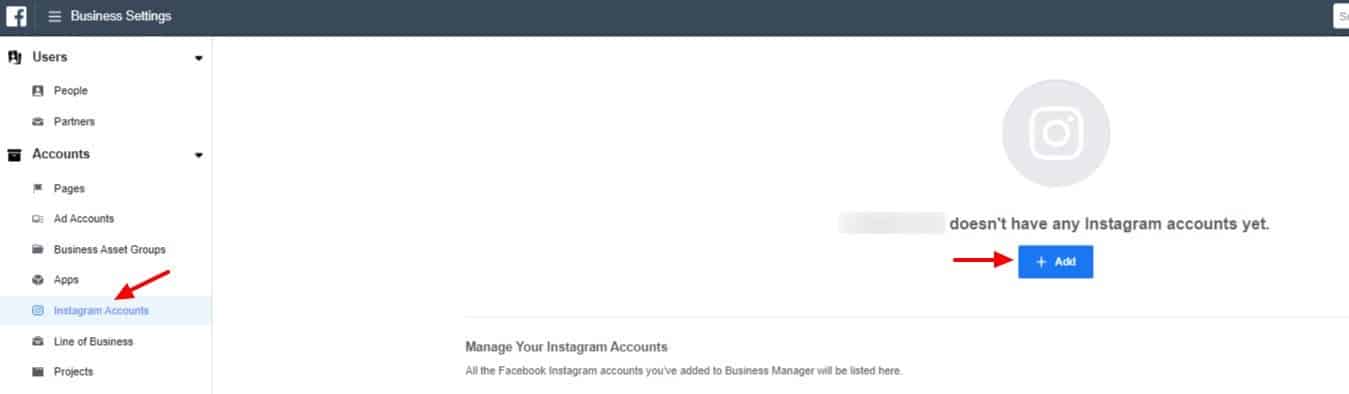
Task: Click the blue Add button
Action: [1055, 262]
